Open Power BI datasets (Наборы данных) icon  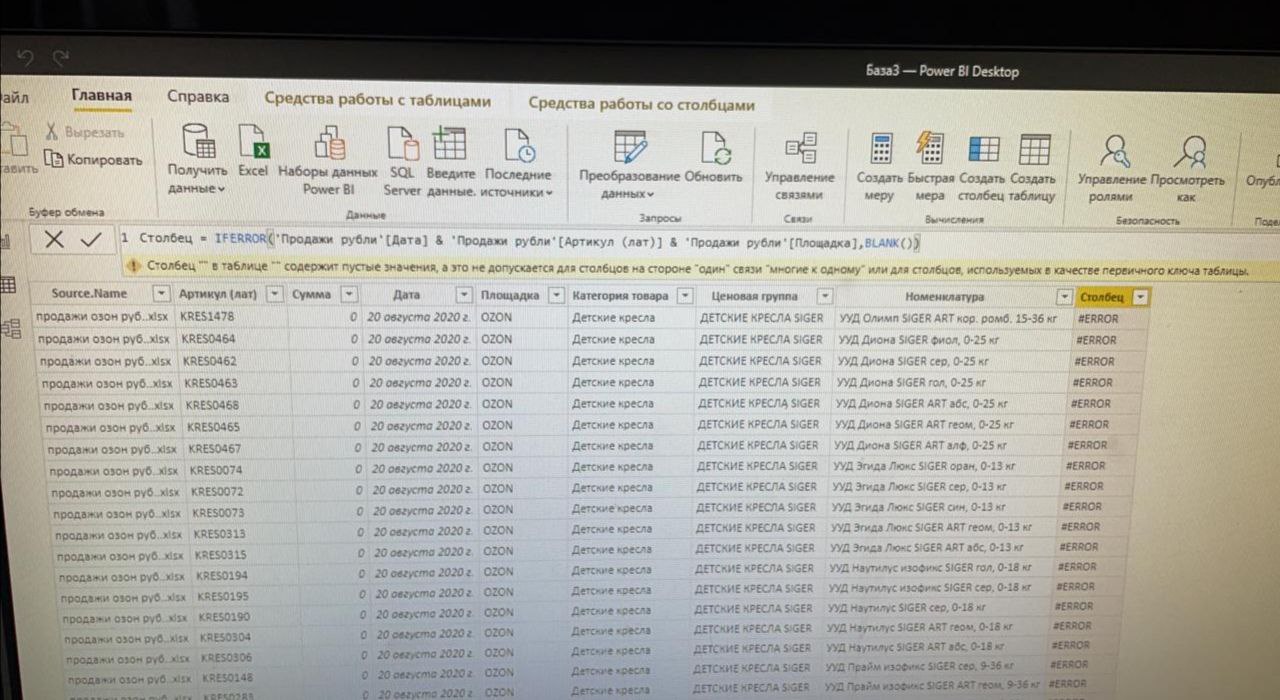[x=328, y=145]
